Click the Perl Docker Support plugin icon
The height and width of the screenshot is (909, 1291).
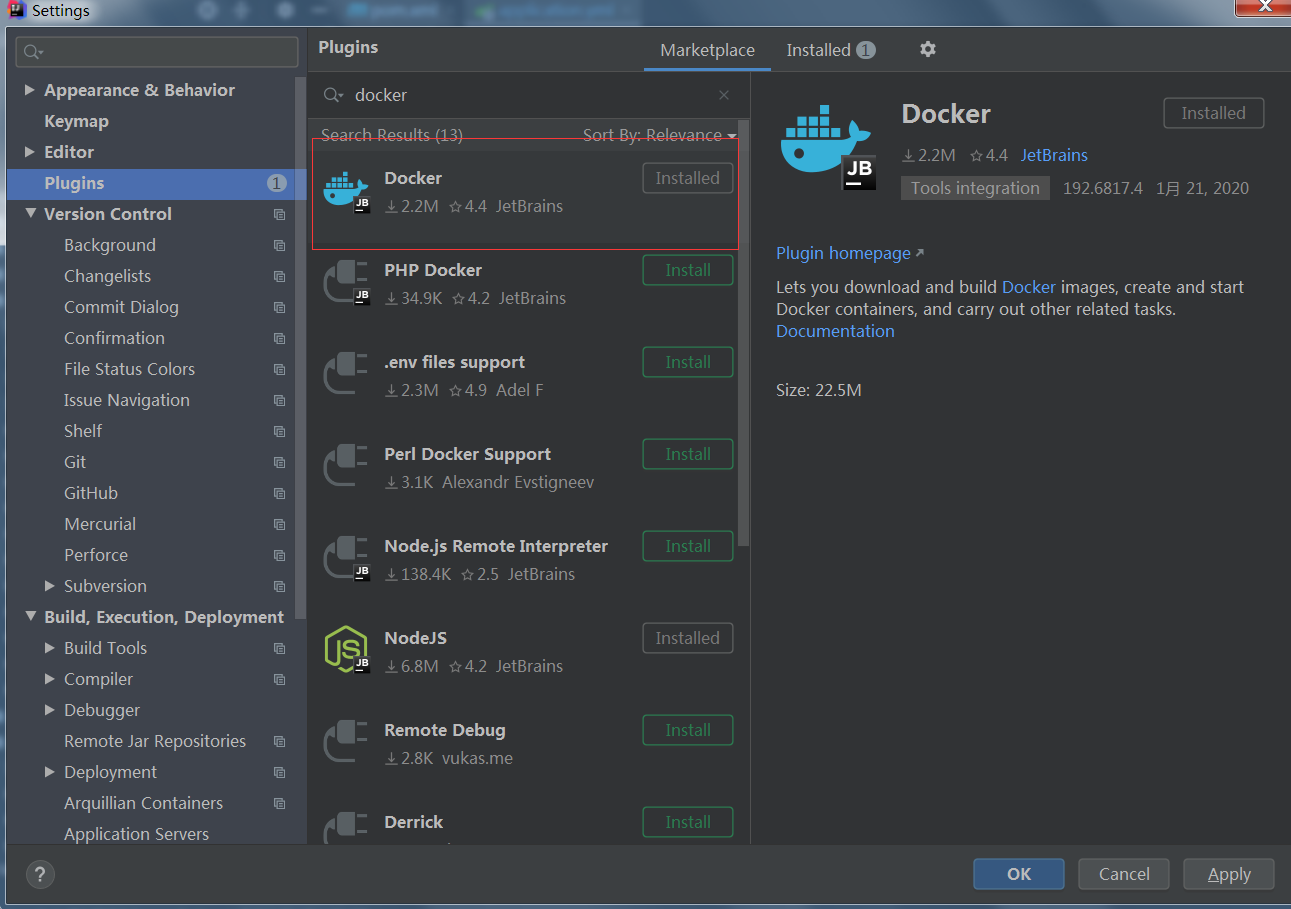point(346,467)
